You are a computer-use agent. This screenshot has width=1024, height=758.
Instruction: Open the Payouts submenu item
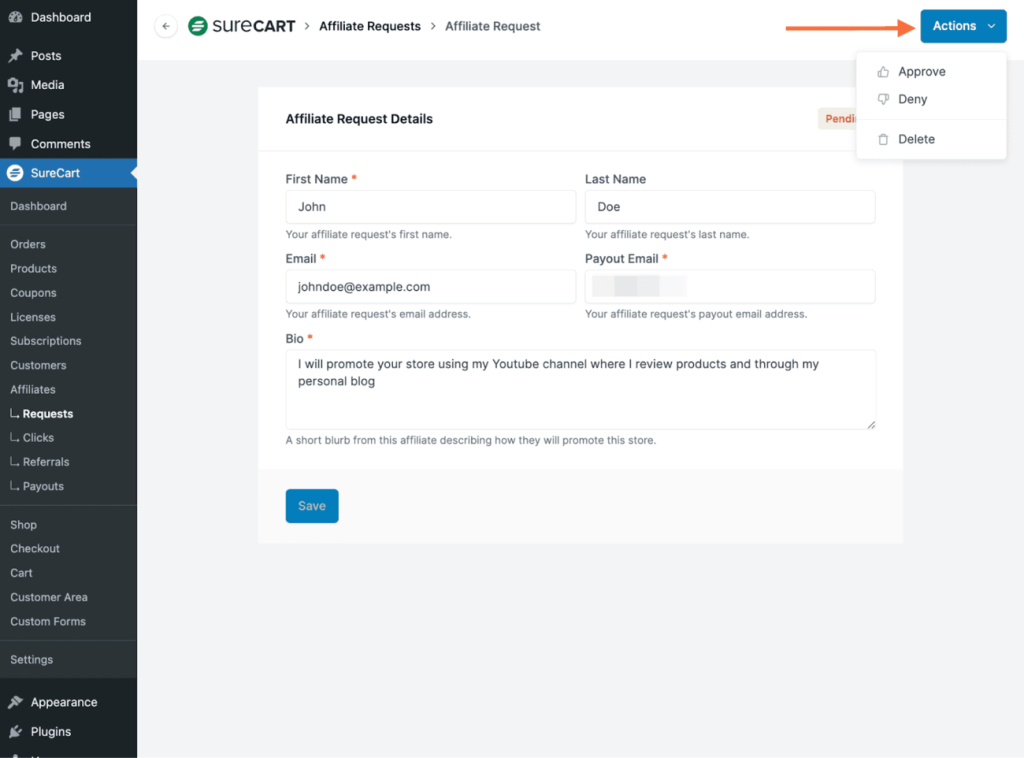click(x=43, y=486)
